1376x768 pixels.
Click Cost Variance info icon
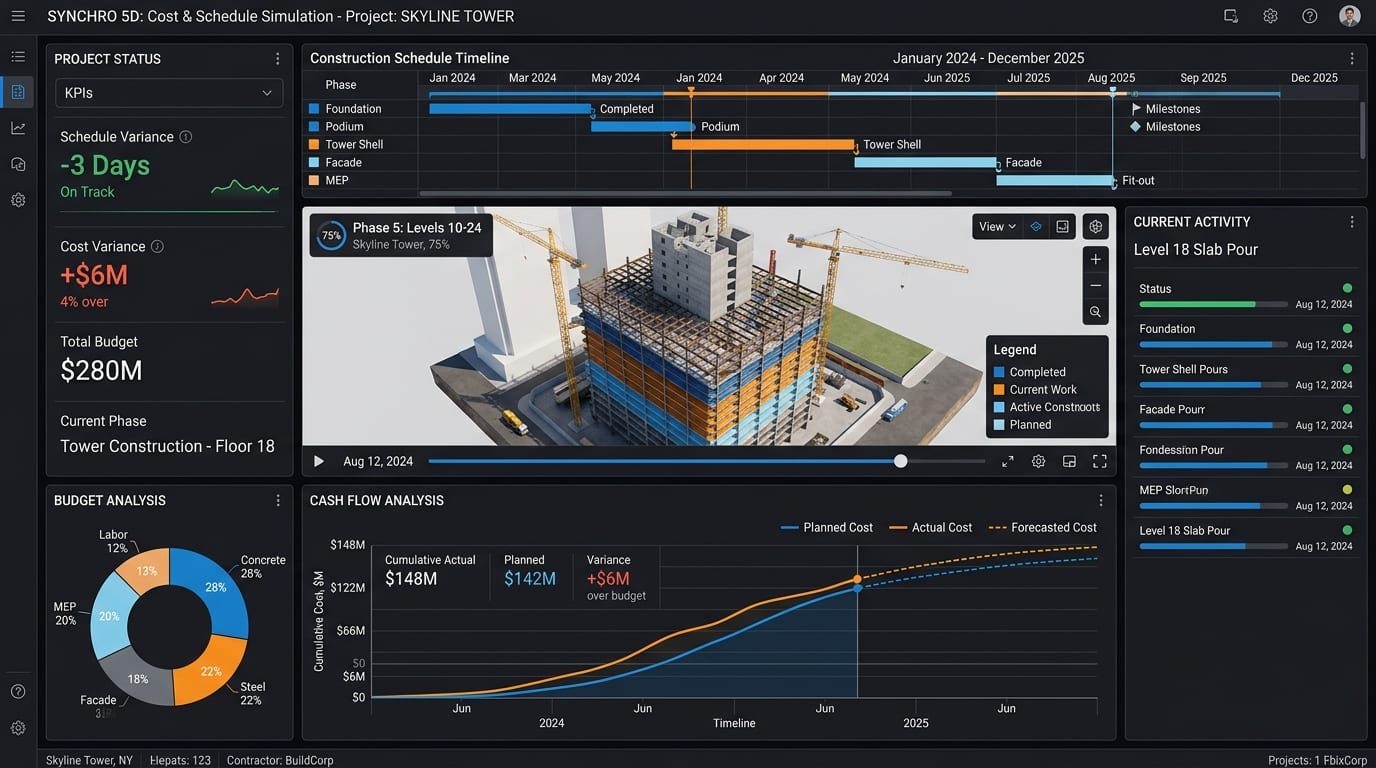click(x=157, y=246)
